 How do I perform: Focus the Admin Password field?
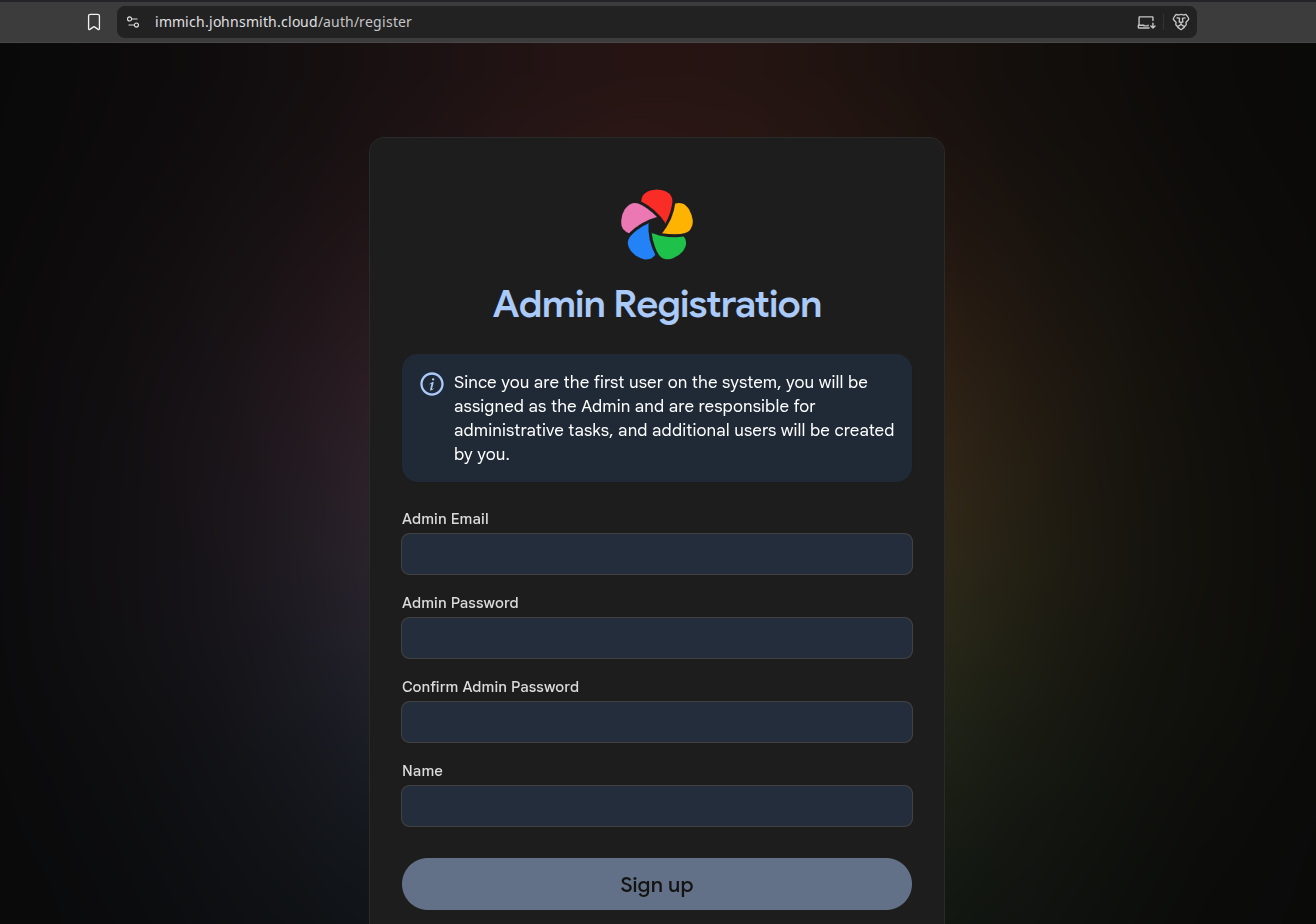[657, 638]
